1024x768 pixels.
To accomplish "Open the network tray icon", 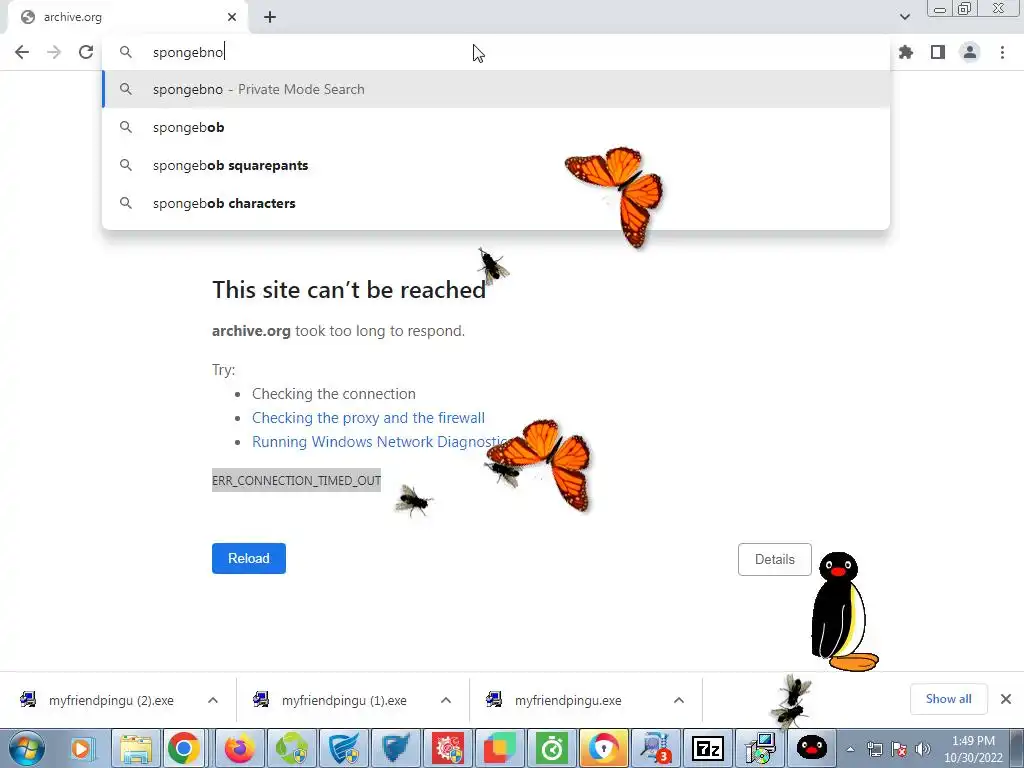I will pos(875,749).
